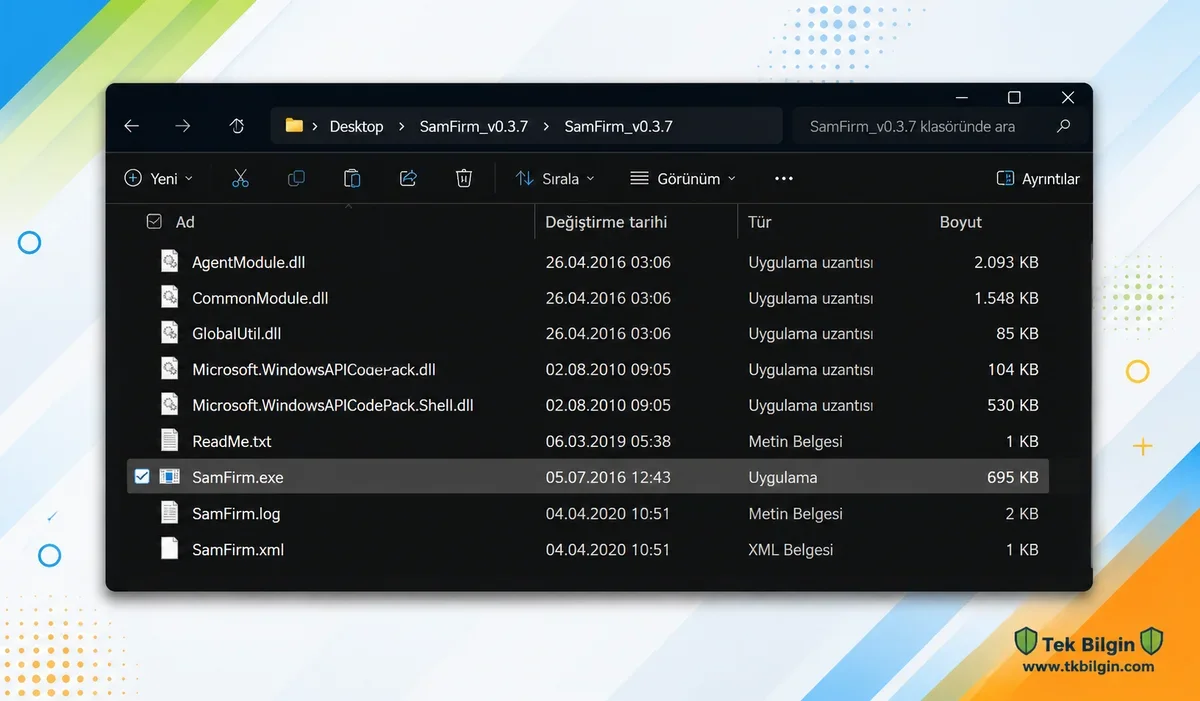
Task: Click the GlobalUtil.dll file icon
Action: coord(171,333)
